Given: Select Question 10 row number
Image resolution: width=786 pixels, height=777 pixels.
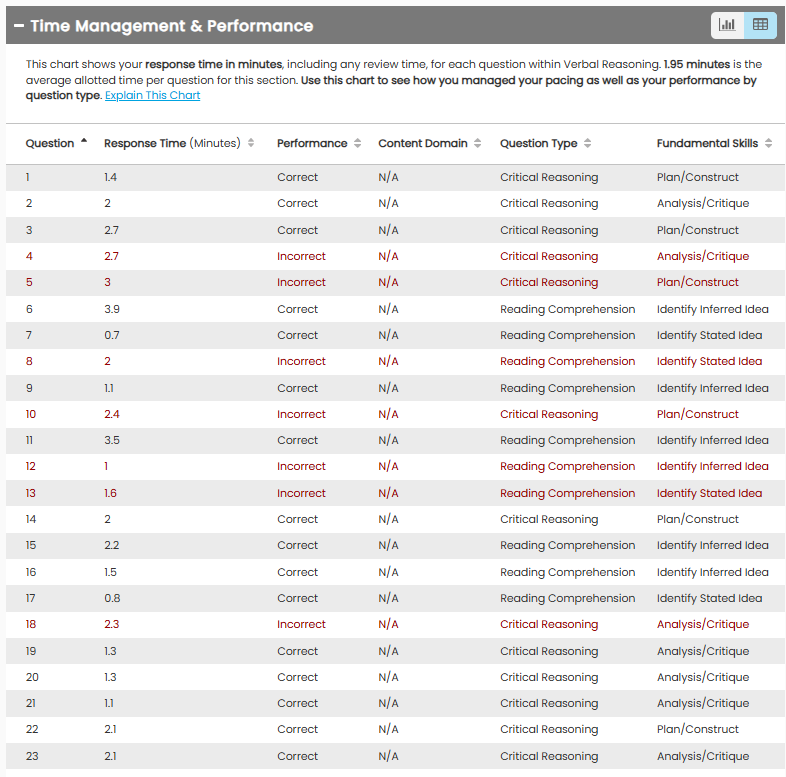Looking at the screenshot, I should [x=31, y=414].
